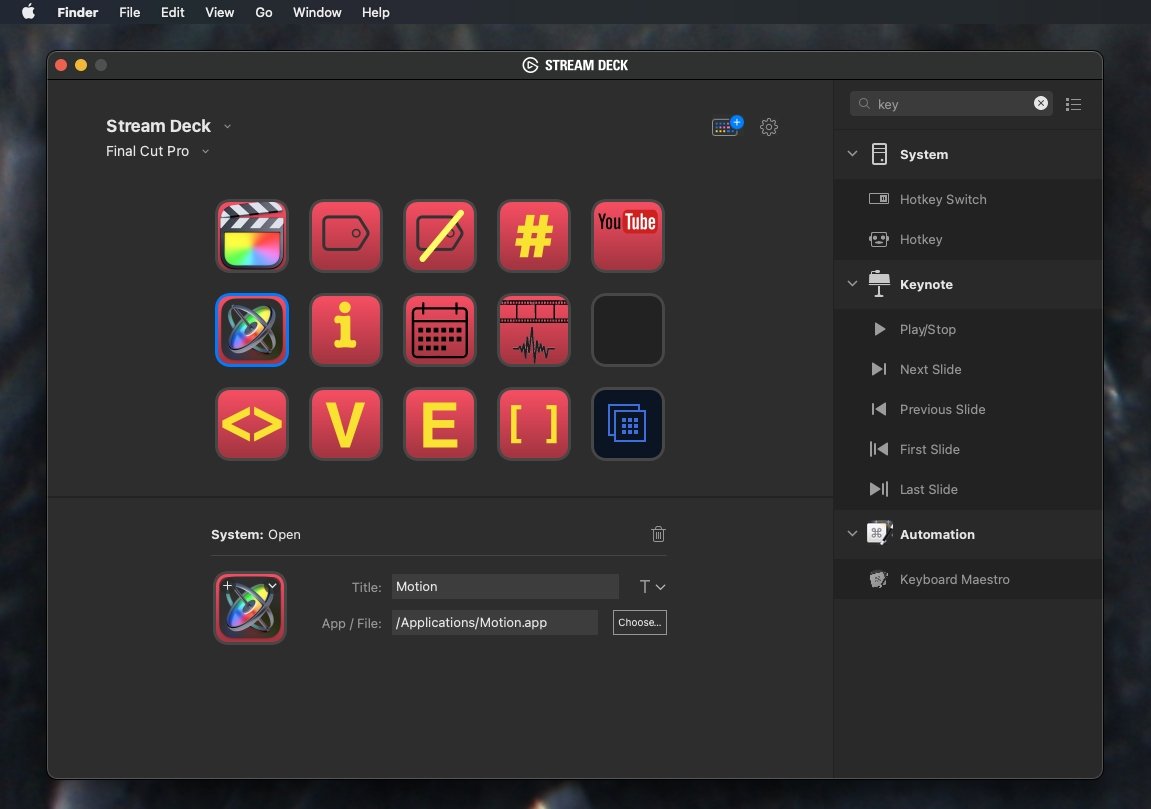Select the blue folder grid key

pyautogui.click(x=628, y=424)
